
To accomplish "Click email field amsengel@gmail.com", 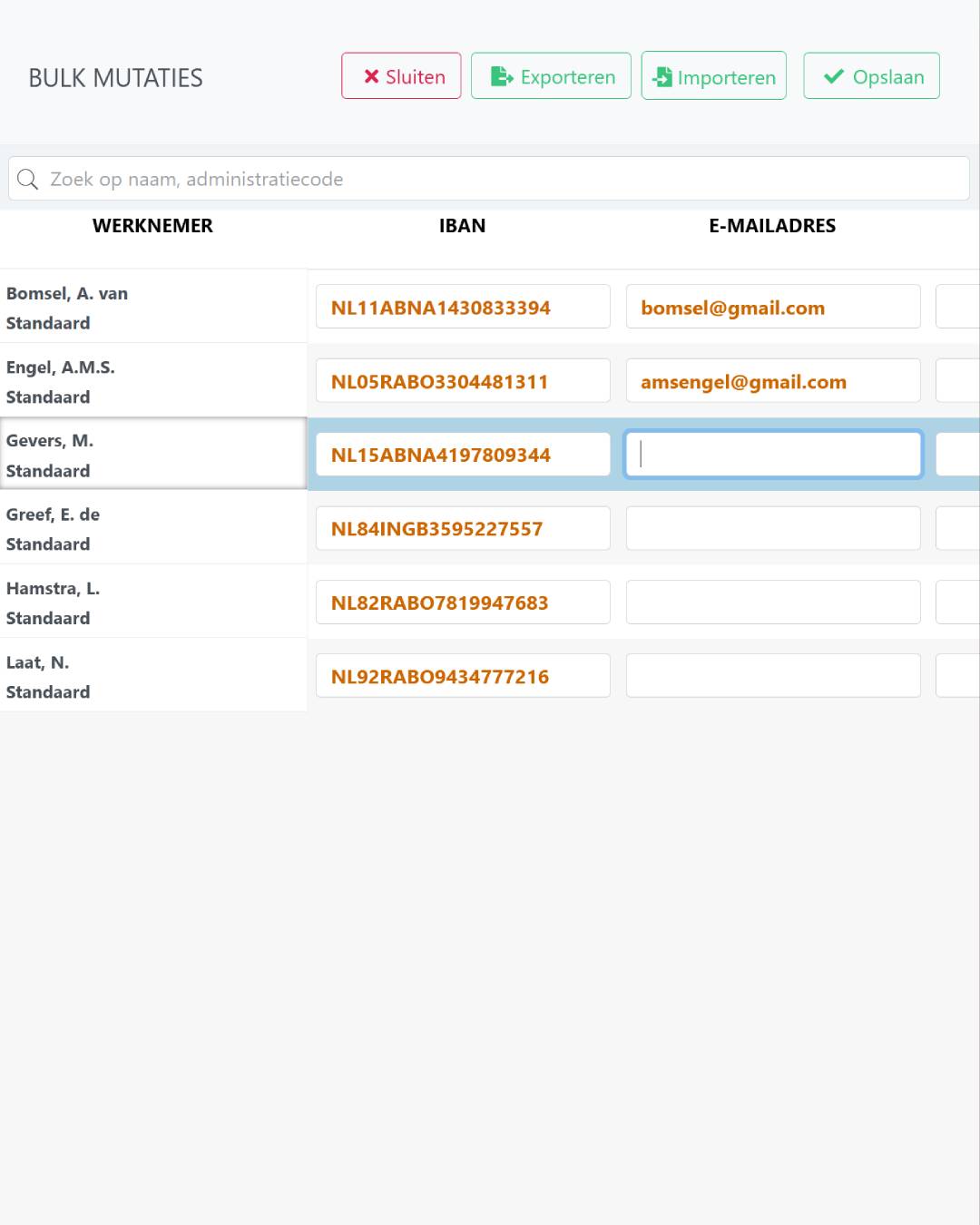I will (x=773, y=382).
